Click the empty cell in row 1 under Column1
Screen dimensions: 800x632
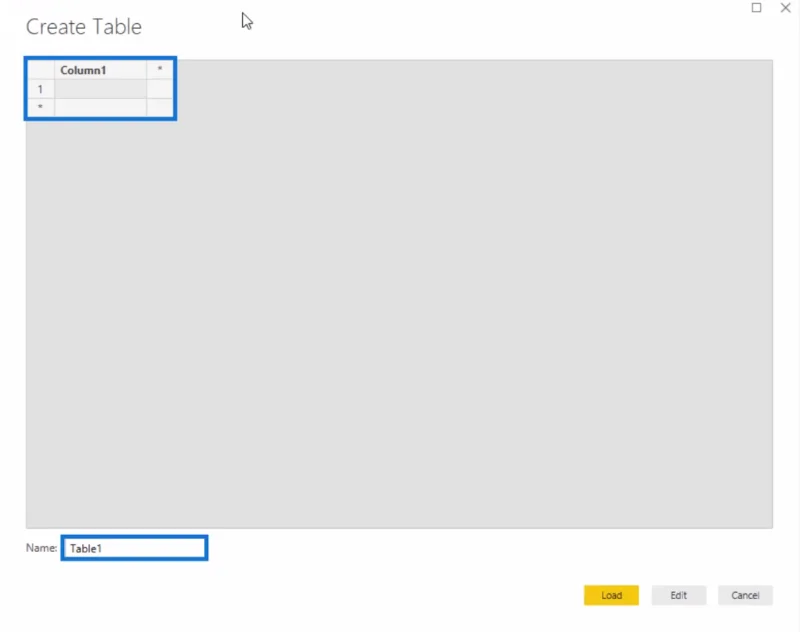pyautogui.click(x=101, y=89)
